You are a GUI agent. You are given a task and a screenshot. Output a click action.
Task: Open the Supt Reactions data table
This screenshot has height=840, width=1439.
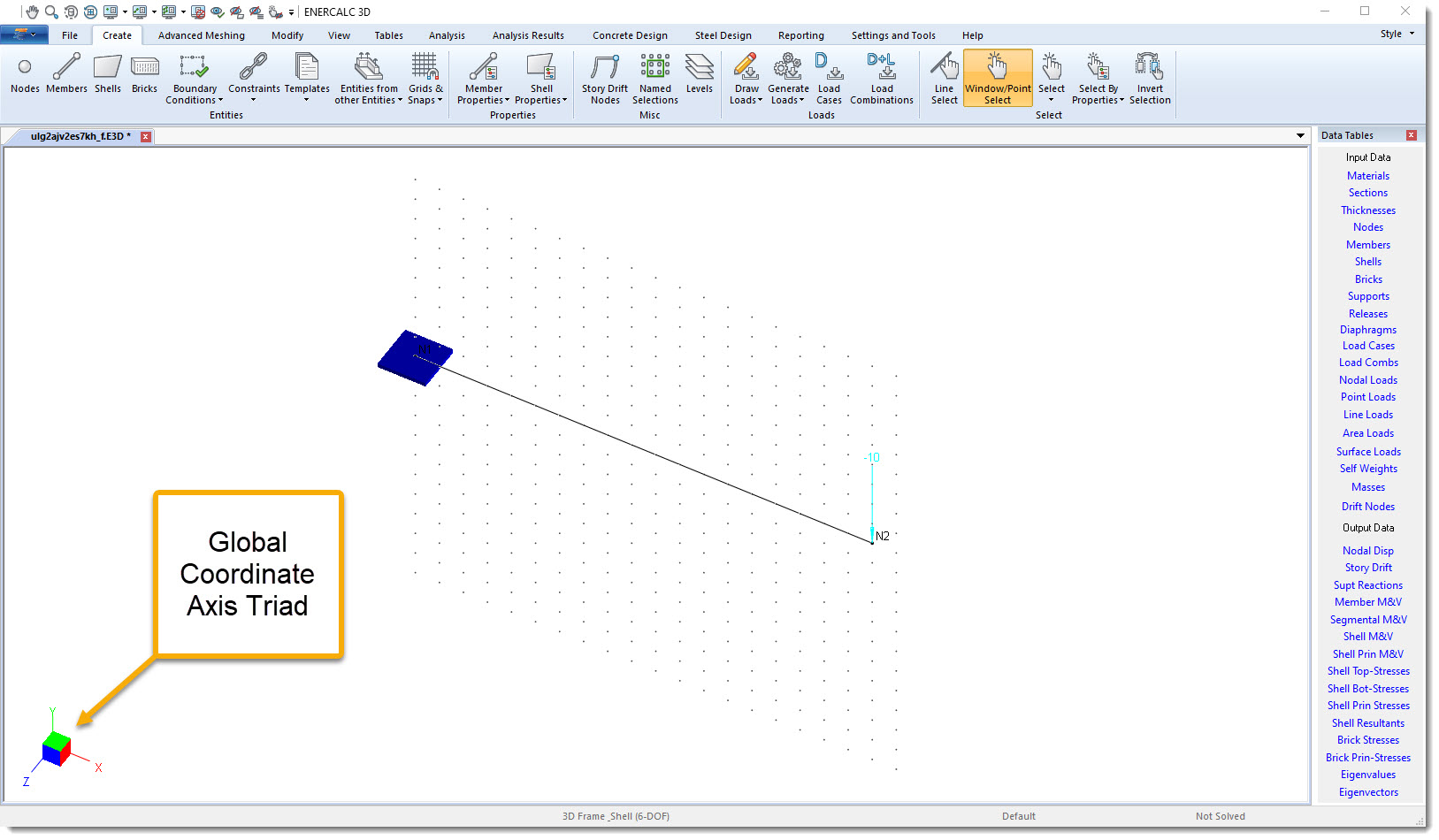click(x=1367, y=585)
